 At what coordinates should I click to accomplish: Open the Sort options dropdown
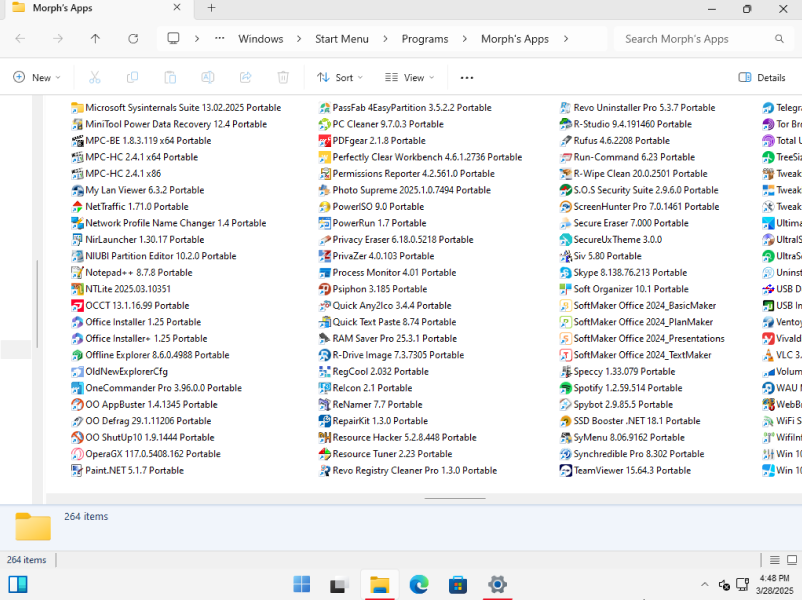(340, 77)
